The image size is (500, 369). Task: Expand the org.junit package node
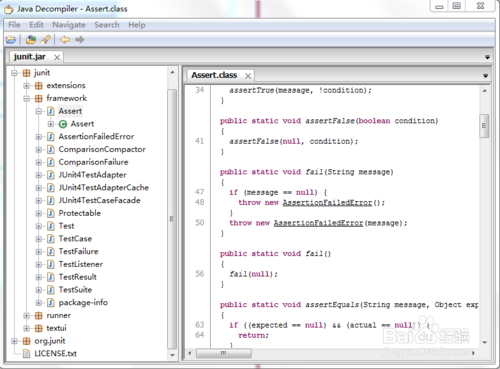coord(14,341)
